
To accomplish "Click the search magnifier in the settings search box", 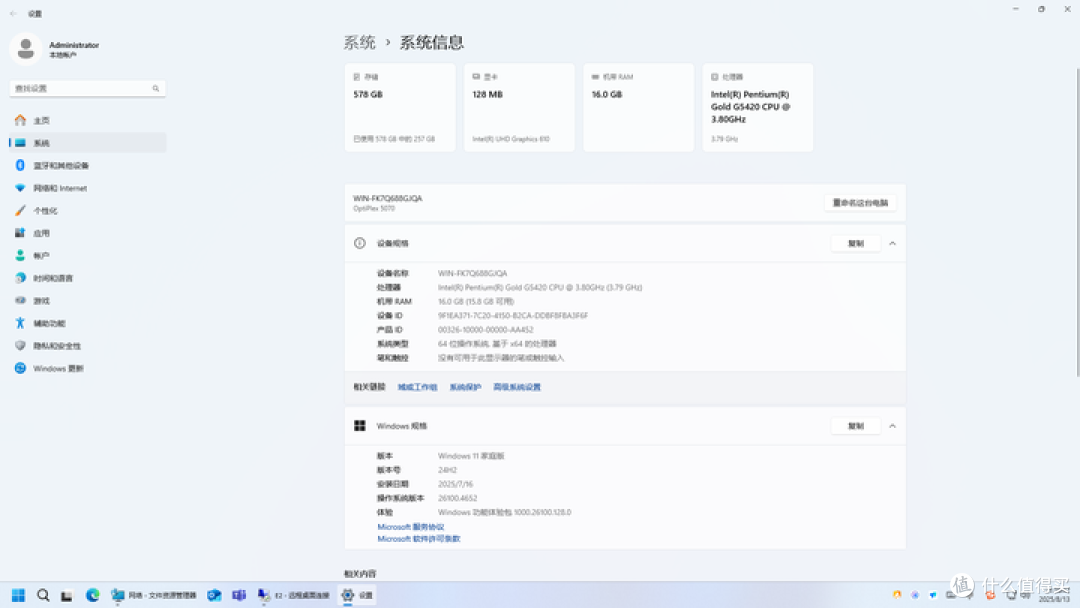I will click(156, 89).
